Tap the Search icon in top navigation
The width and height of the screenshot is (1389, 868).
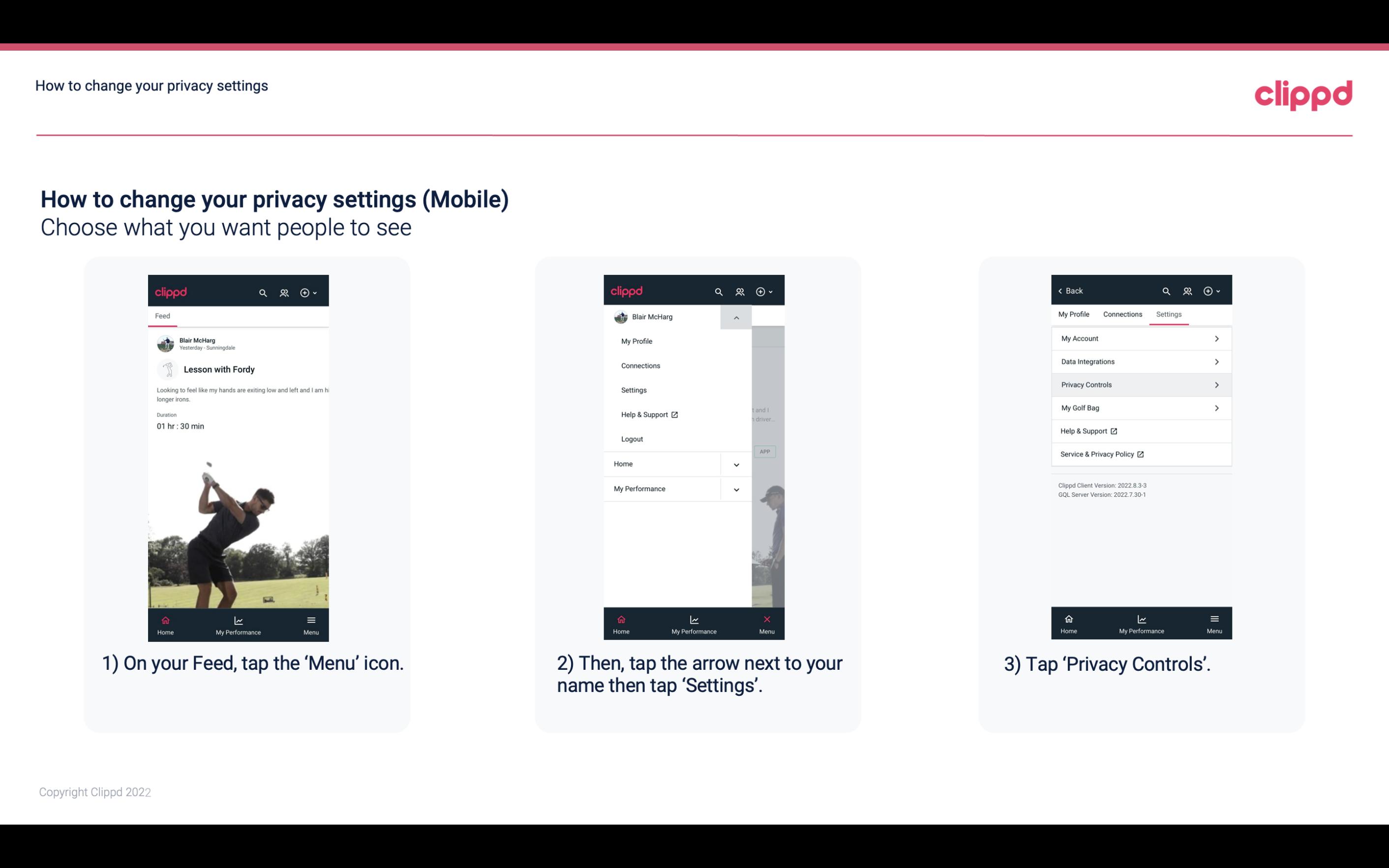tap(263, 291)
